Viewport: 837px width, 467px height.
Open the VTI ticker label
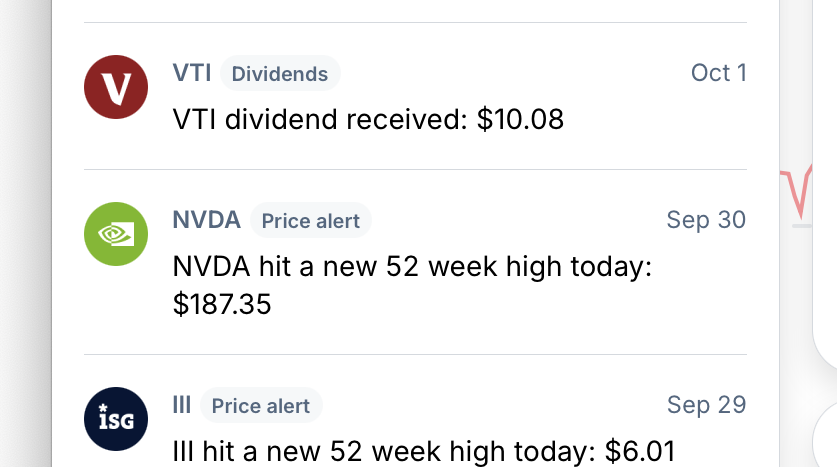pyautogui.click(x=192, y=73)
